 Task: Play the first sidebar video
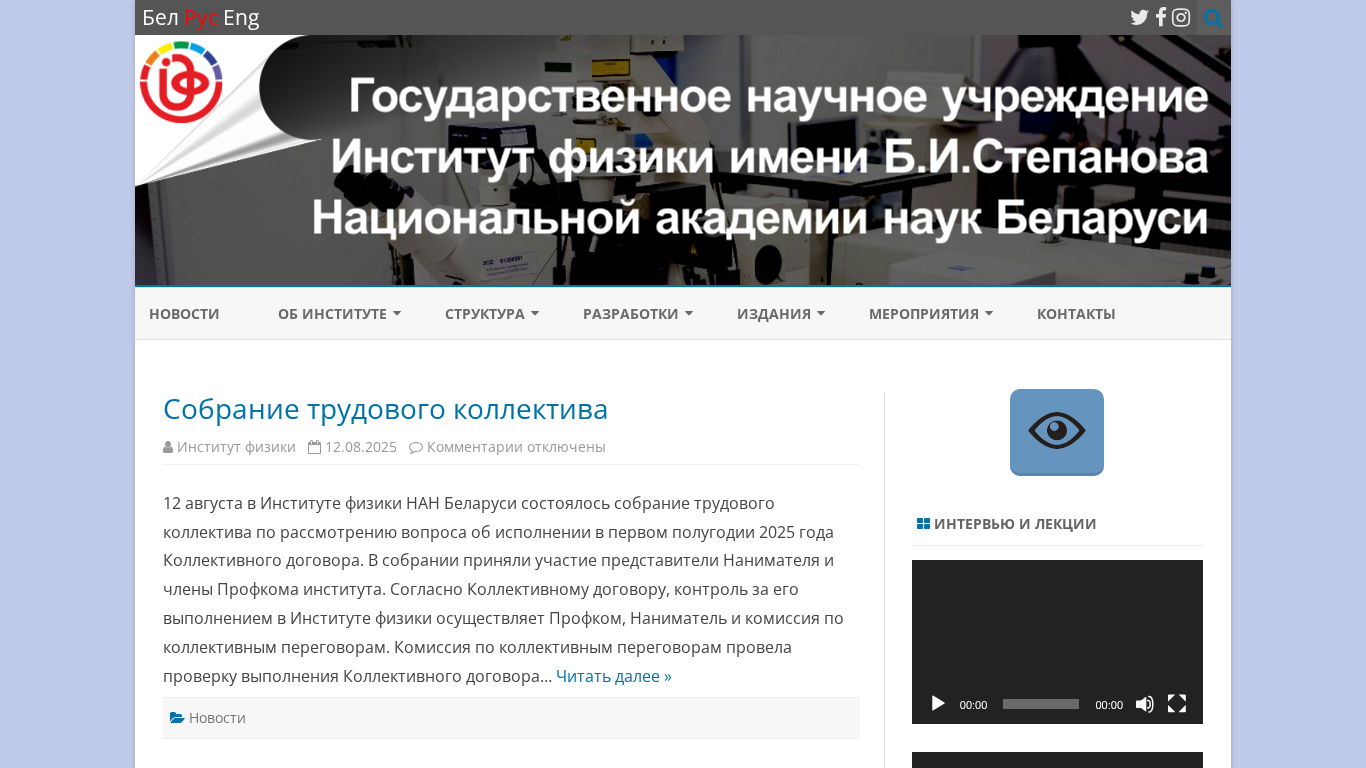(x=938, y=704)
